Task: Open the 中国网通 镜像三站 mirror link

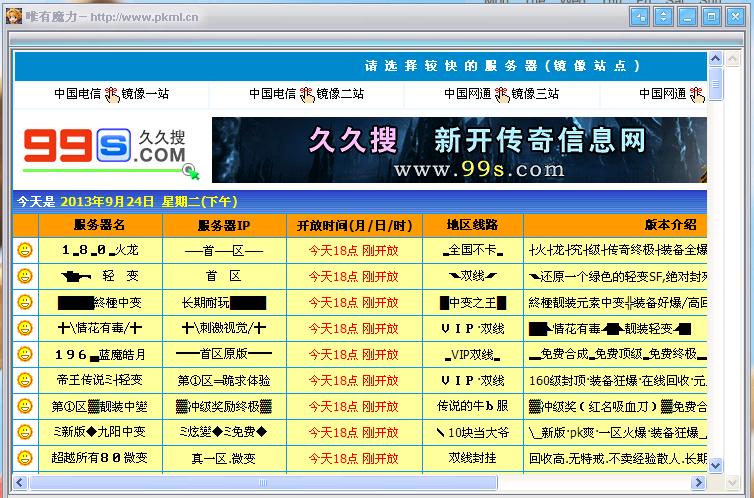Action: tap(501, 94)
